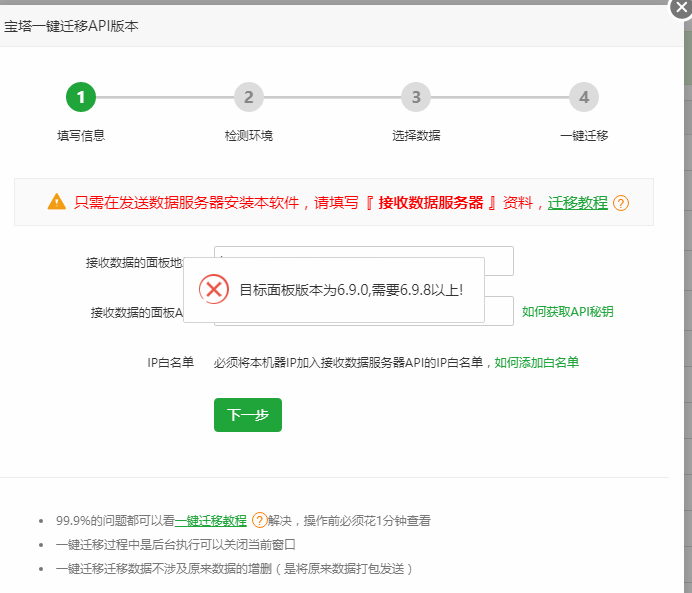Open 如何获取API秘钥 help link

tap(568, 312)
